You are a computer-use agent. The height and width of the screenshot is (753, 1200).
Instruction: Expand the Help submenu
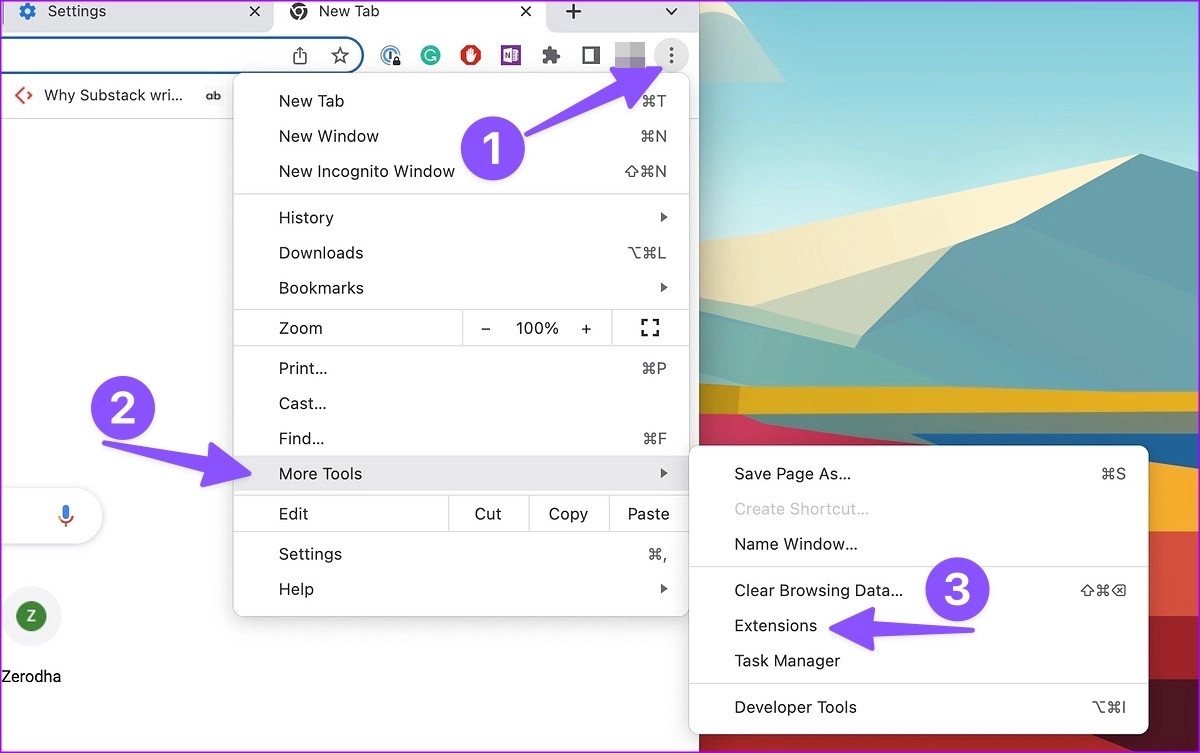(461, 589)
